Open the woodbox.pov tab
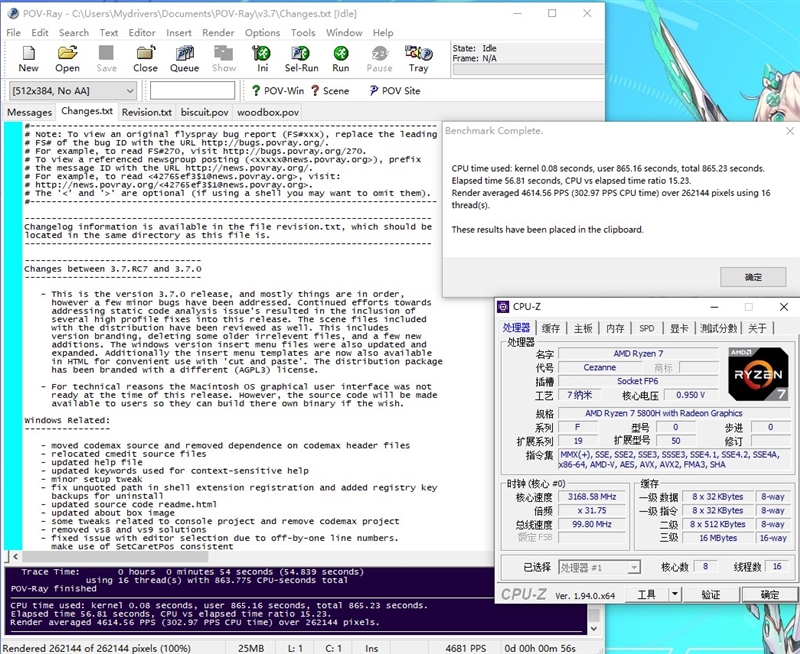Image resolution: width=800 pixels, height=654 pixels. (x=268, y=112)
